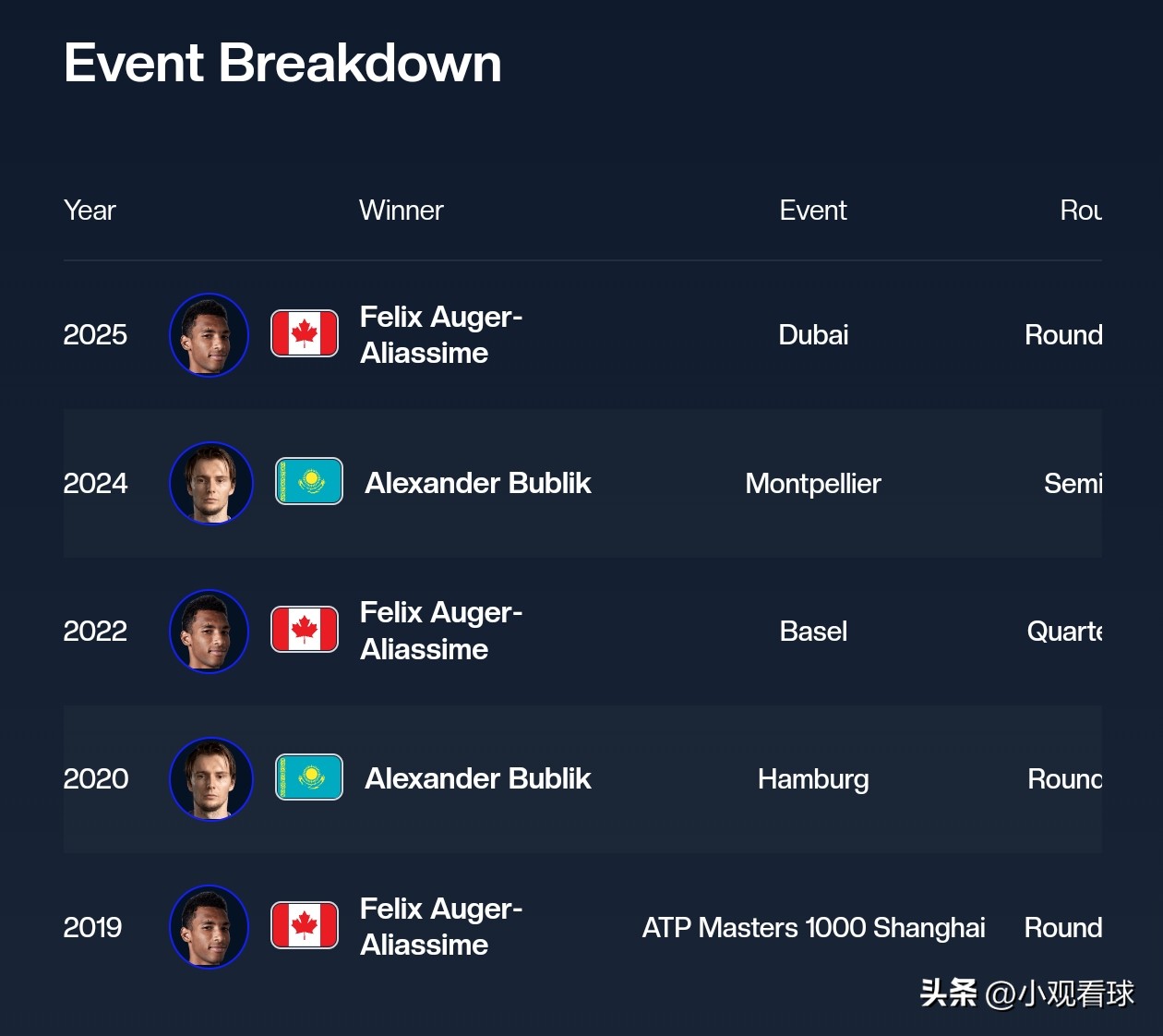Open Felix Auger-Aliassime link in 2025 row
This screenshot has height=1036, width=1163.
441,335
